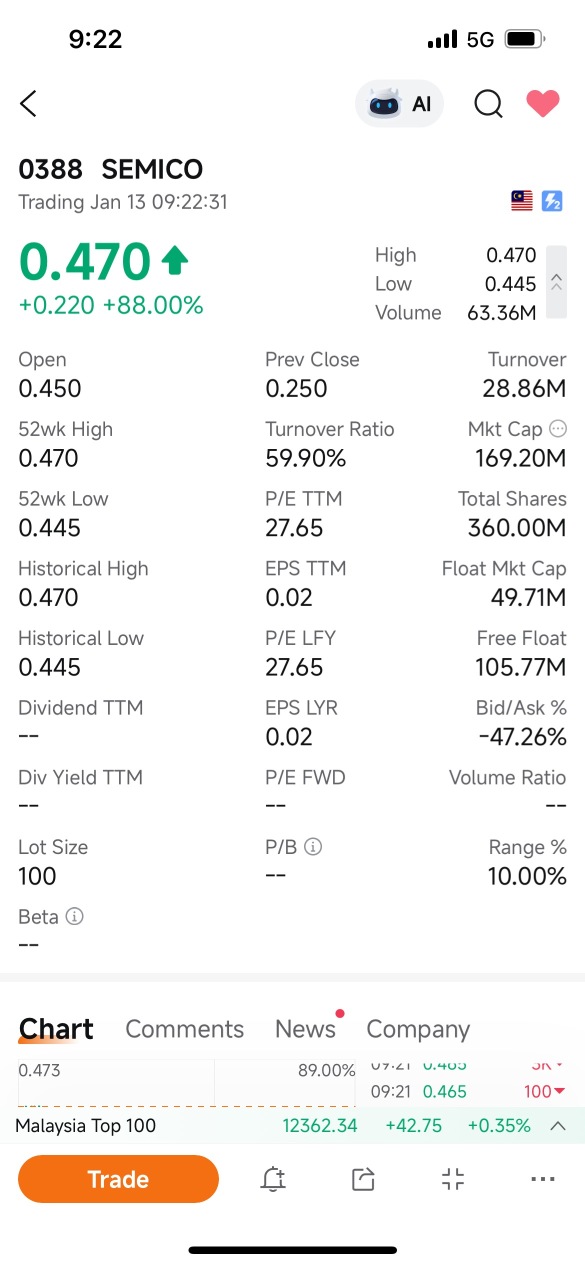Collapse the quote details panel chevron

coord(557,283)
